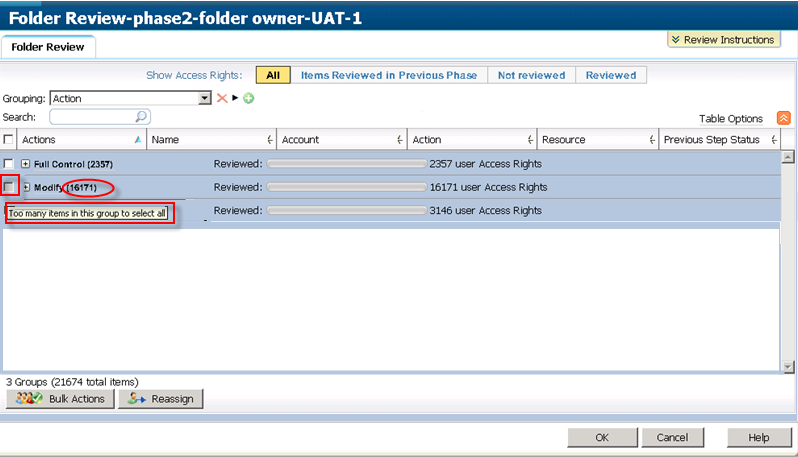The height and width of the screenshot is (457, 798).
Task: Show All access rights
Action: (273, 75)
